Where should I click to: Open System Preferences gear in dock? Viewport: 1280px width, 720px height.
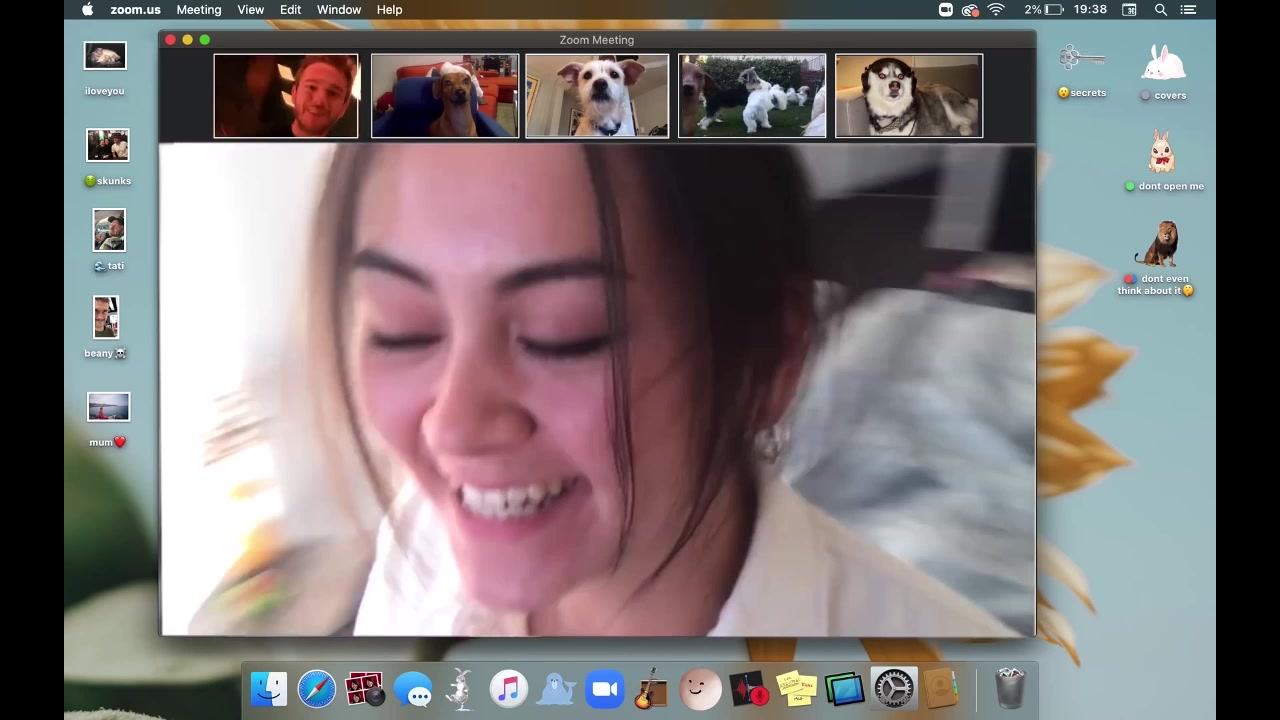tap(893, 690)
